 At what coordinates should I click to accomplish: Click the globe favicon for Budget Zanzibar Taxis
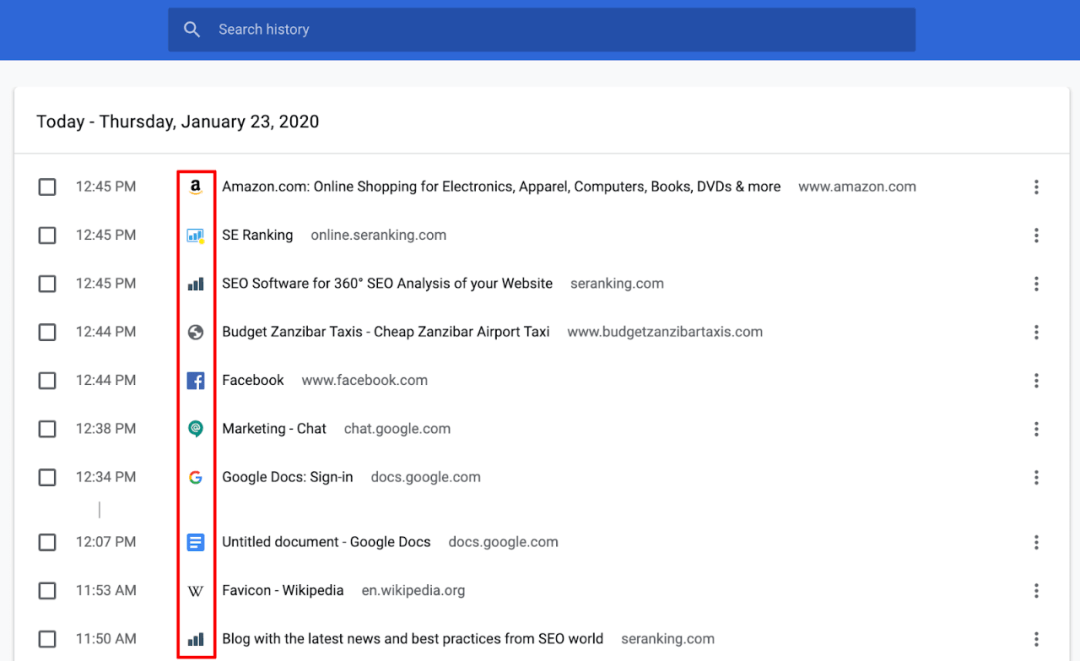point(196,332)
